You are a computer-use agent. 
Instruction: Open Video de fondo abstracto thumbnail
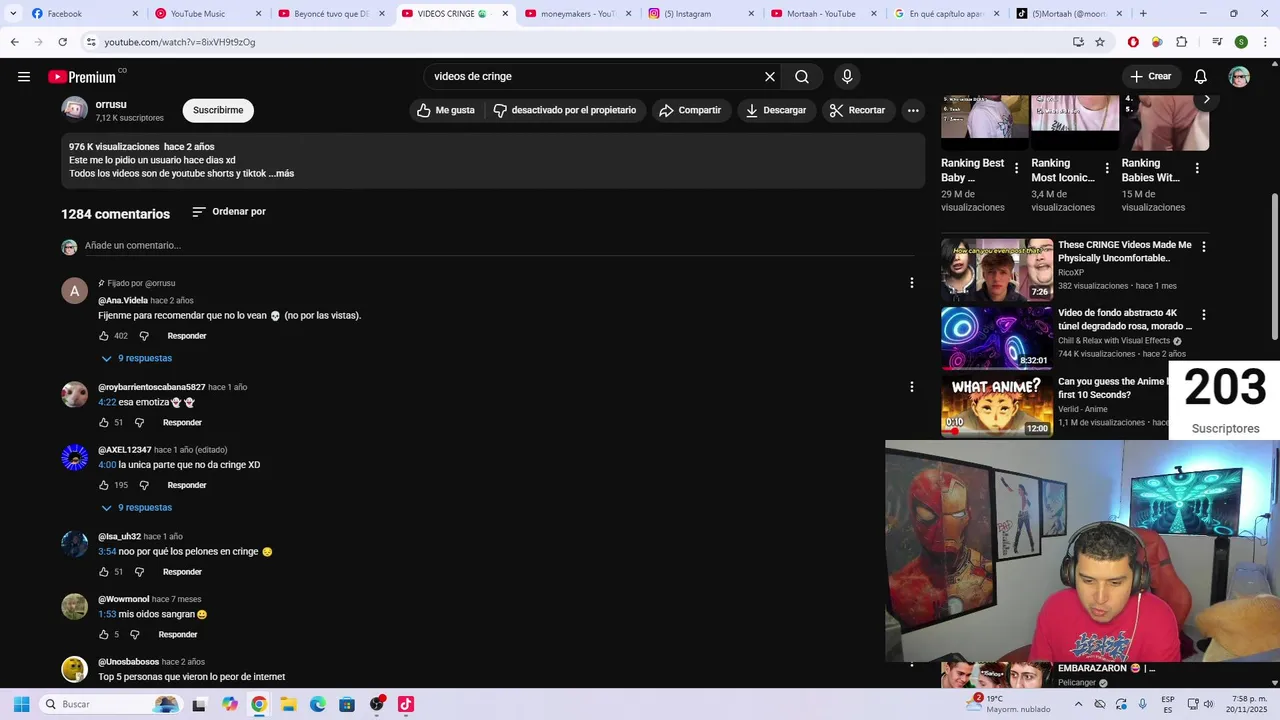pos(996,338)
